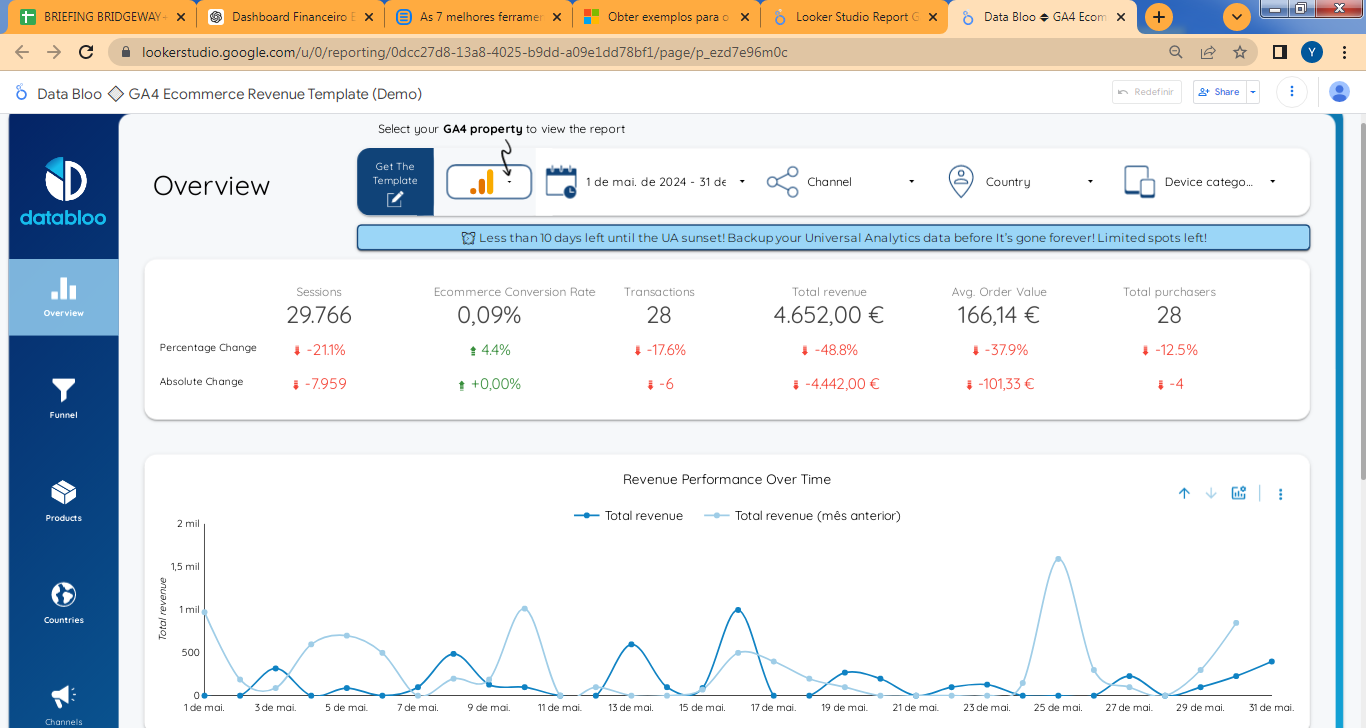Viewport: 1366px width, 728px height.
Task: Click the Share button
Action: tap(1219, 91)
